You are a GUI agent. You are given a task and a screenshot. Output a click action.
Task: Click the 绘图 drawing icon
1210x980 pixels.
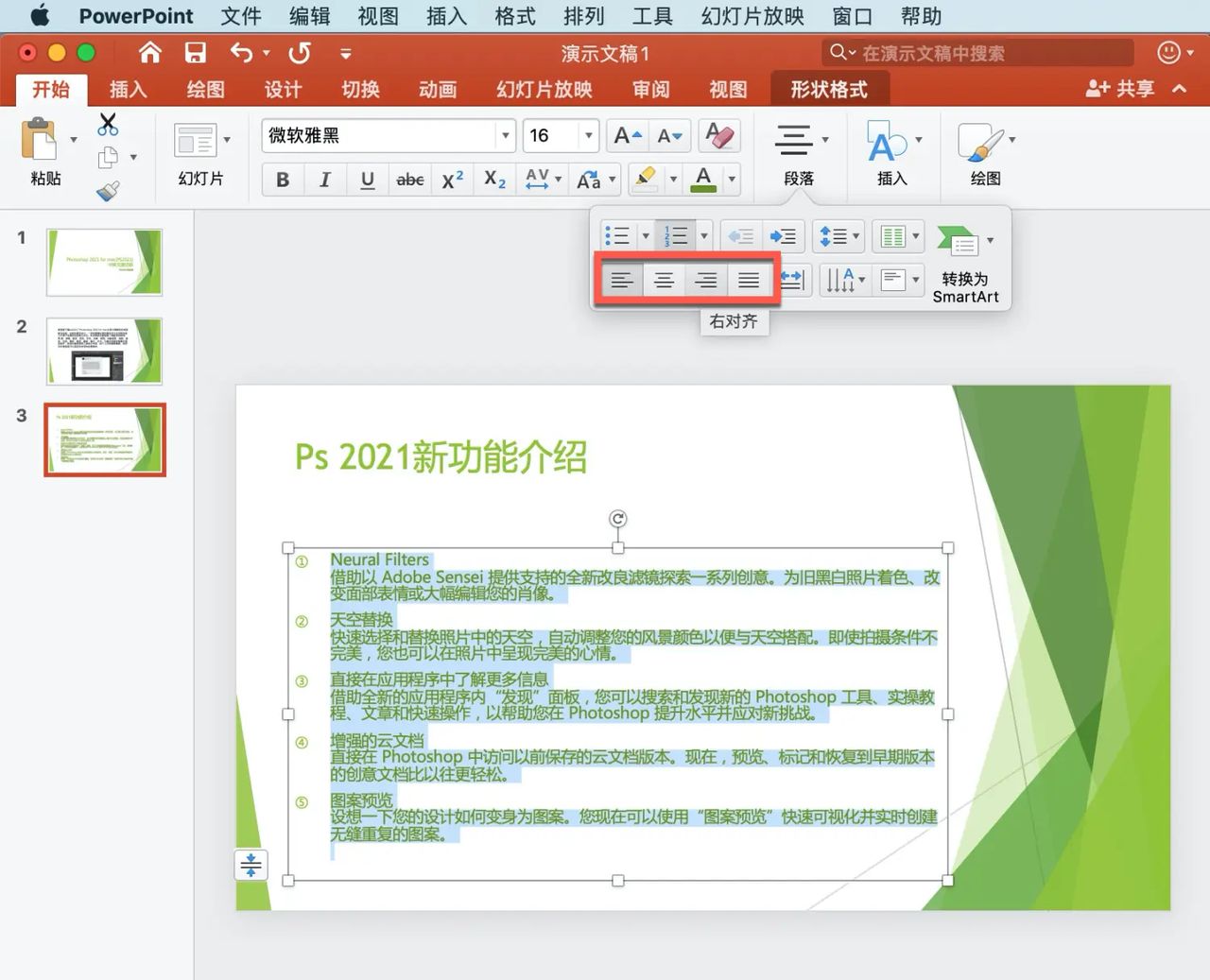pyautogui.click(x=979, y=142)
